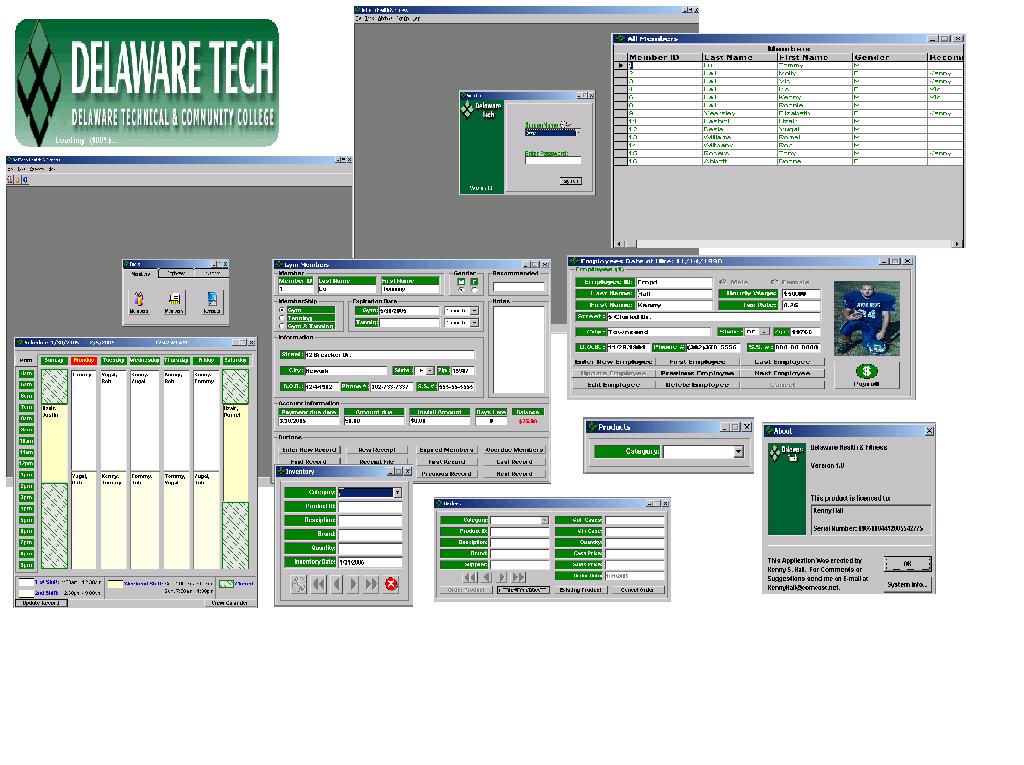
Task: Click the third toolbar icon in the left main window
Action: click(x=25, y=180)
